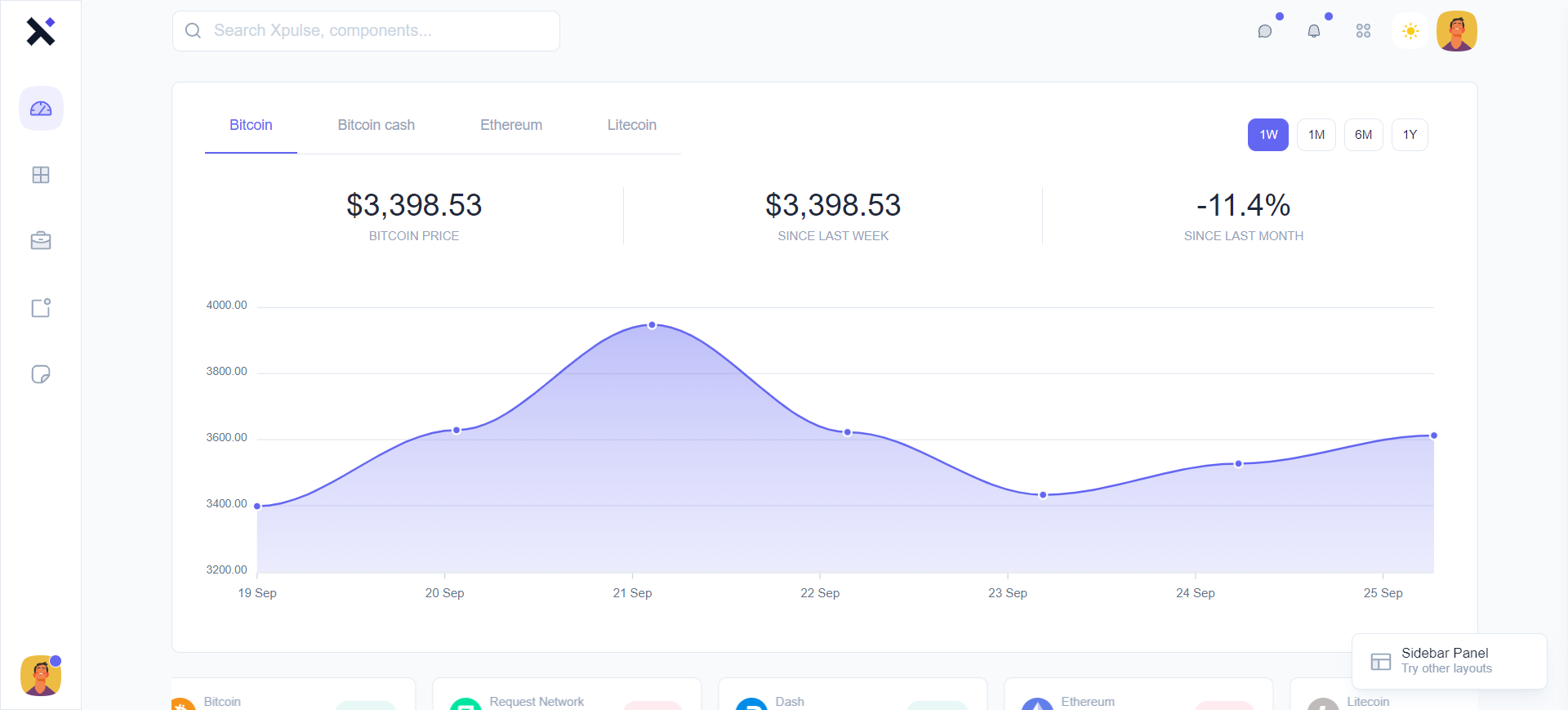Click the briefcase icon in sidebar
Image resolution: width=1568 pixels, height=710 pixels.
(x=41, y=241)
